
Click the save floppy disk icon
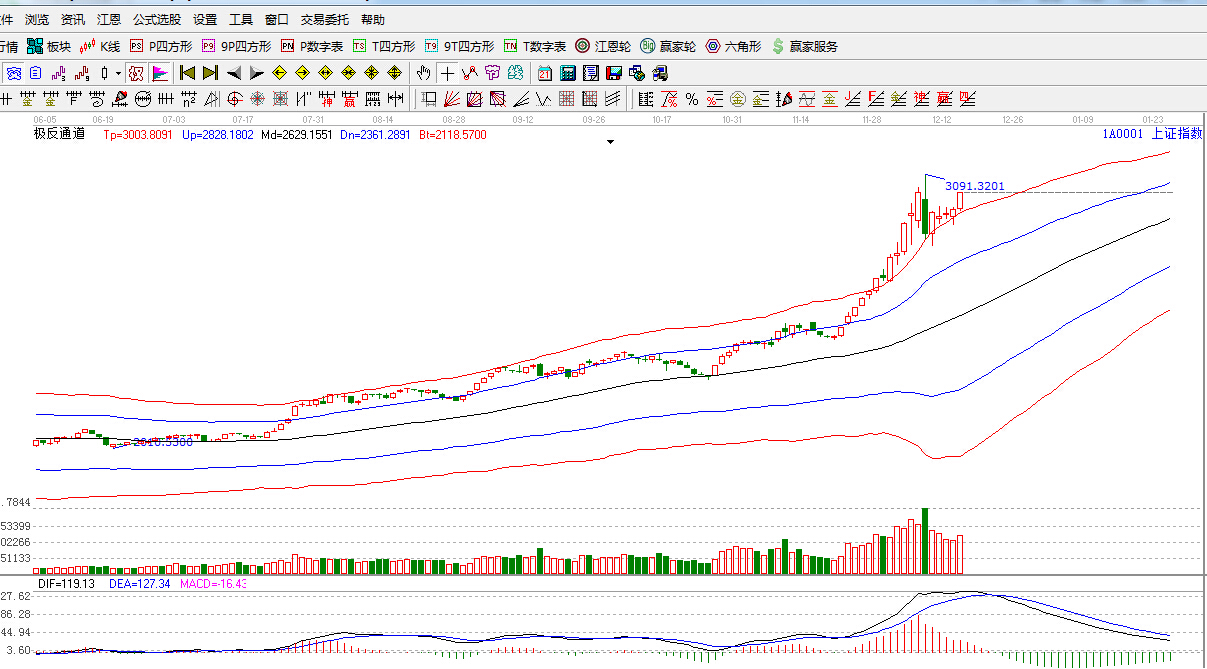click(614, 73)
